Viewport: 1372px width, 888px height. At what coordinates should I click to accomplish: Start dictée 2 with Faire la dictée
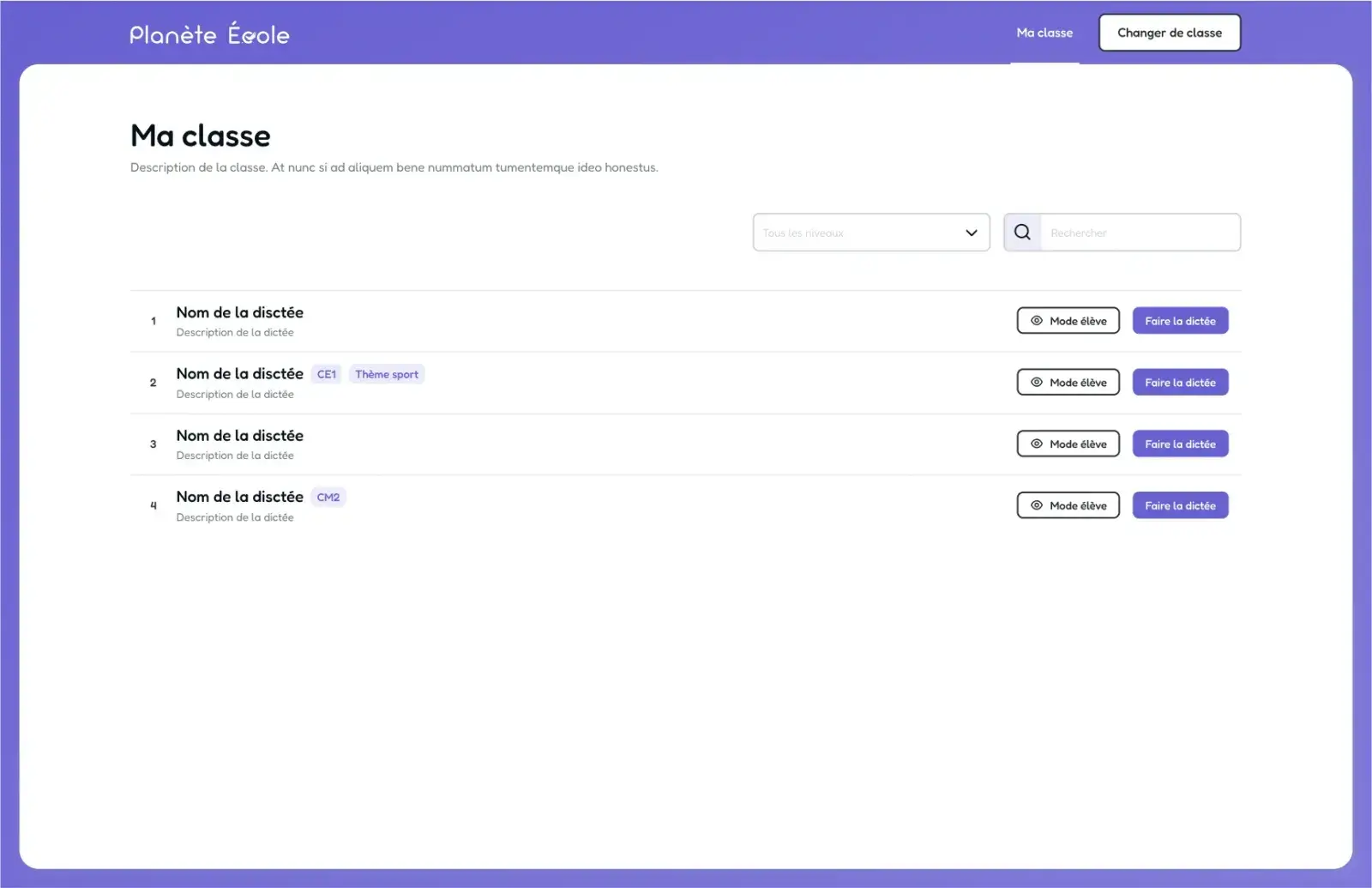pyautogui.click(x=1180, y=383)
